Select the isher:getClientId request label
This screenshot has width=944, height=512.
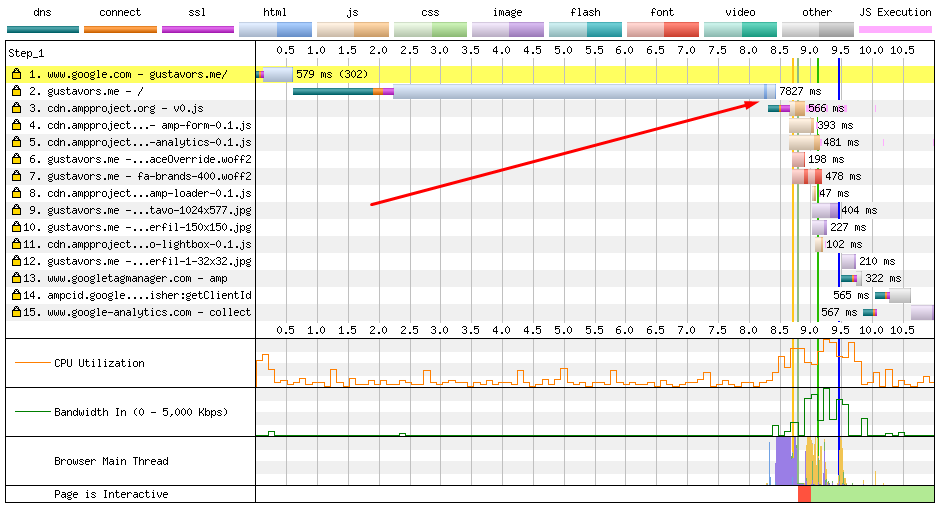[x=149, y=295]
